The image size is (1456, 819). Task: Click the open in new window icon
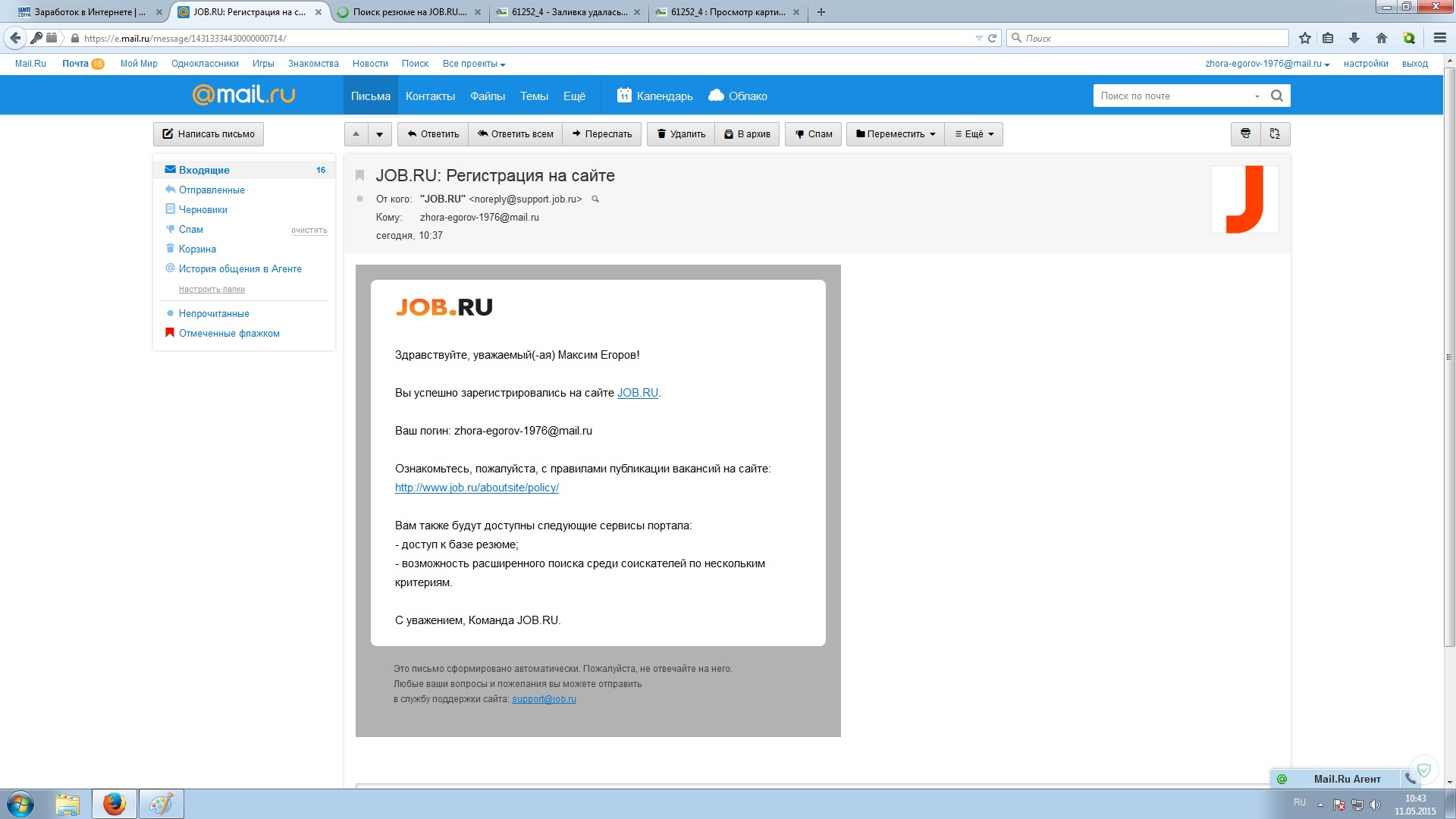click(x=1275, y=134)
